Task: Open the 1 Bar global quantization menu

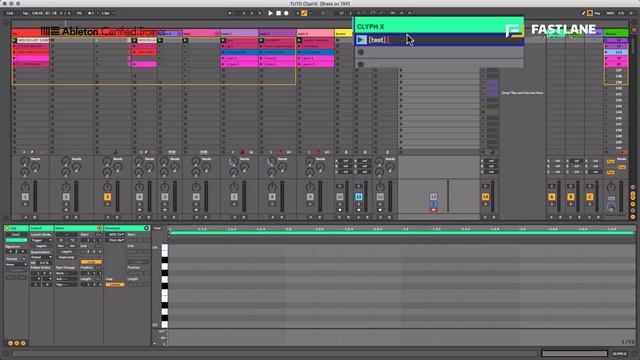Action: click(108, 13)
